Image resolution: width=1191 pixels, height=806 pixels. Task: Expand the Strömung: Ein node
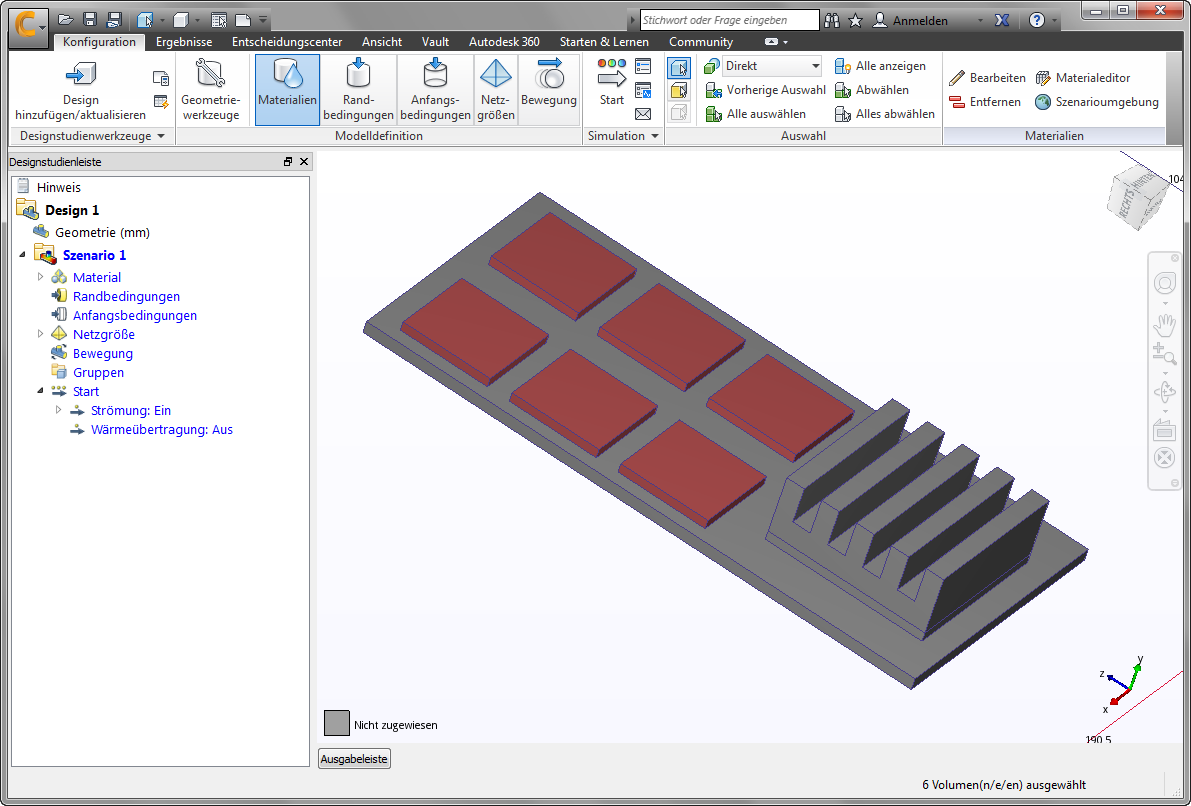(x=58, y=410)
